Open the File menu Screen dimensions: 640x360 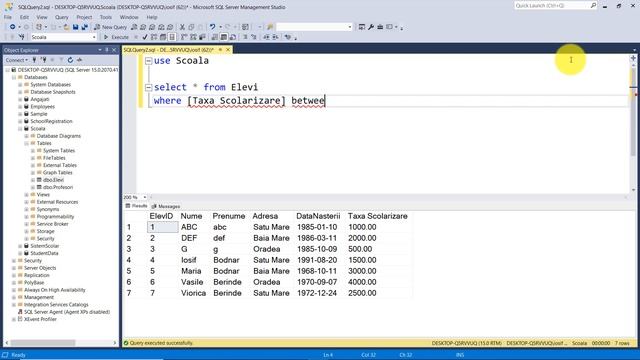pyautogui.click(x=8, y=17)
